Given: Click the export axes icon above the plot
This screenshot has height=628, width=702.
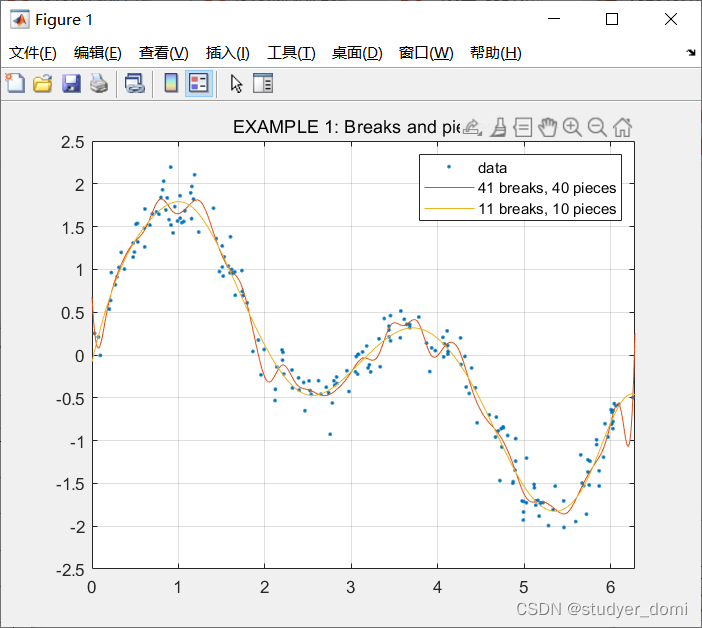Looking at the screenshot, I should [472, 128].
